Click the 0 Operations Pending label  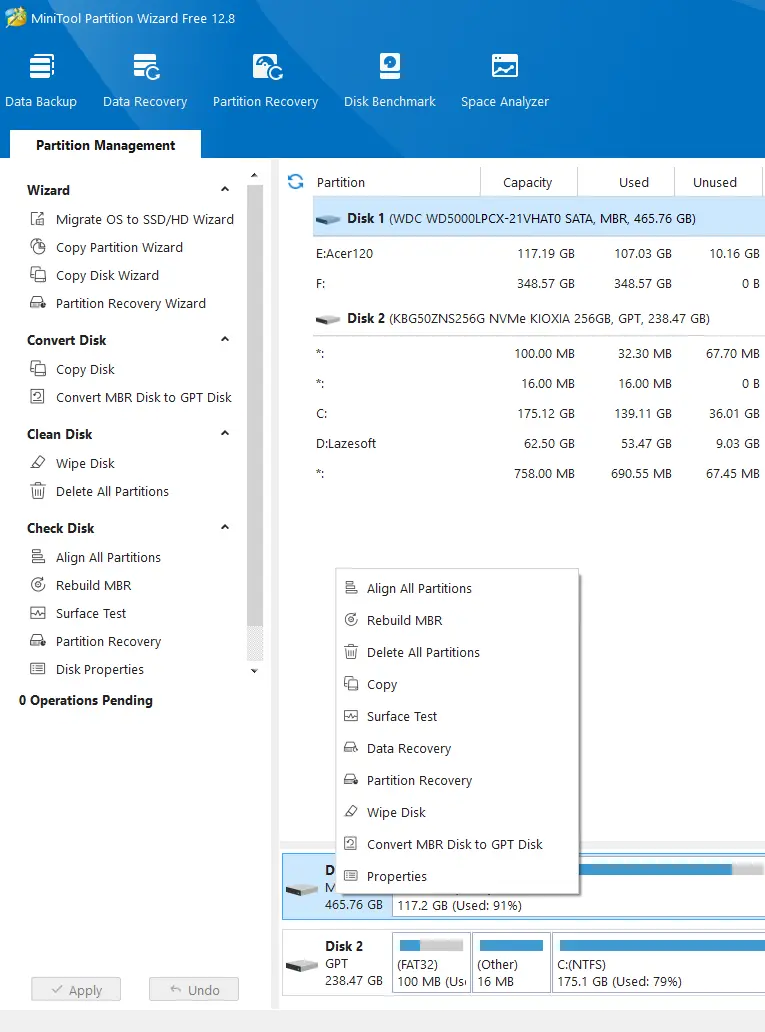pyautogui.click(x=86, y=700)
